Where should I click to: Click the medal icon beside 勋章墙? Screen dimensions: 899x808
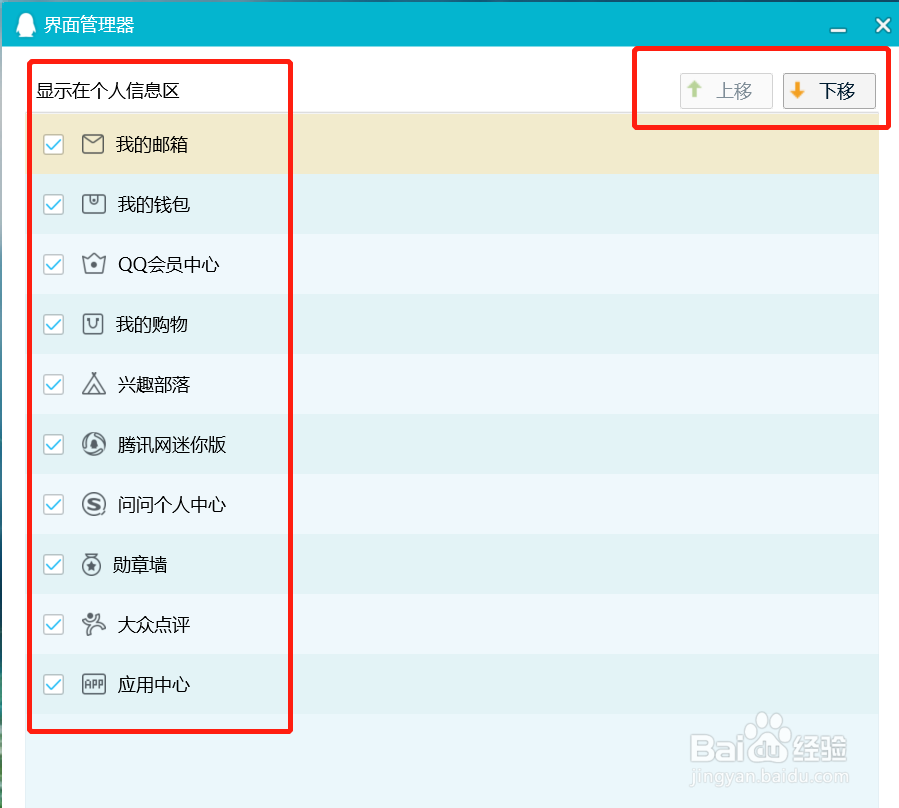[x=91, y=564]
